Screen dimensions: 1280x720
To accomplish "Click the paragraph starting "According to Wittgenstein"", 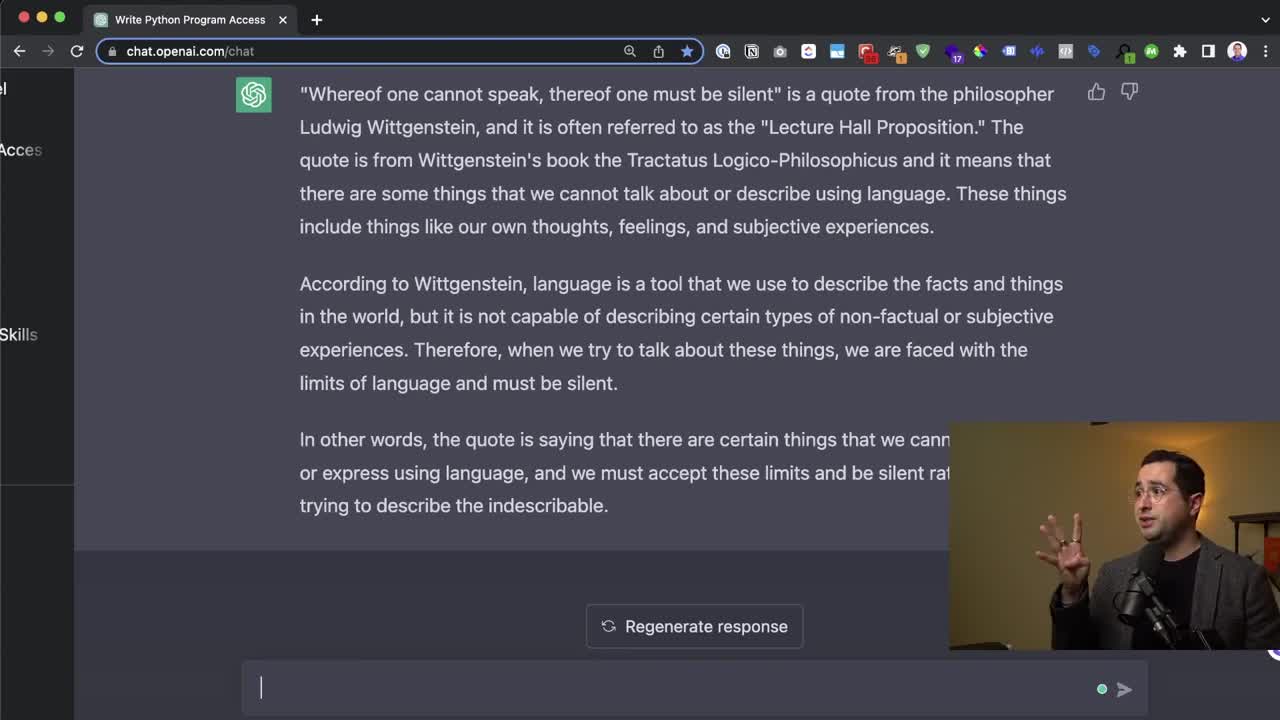I will click(681, 333).
